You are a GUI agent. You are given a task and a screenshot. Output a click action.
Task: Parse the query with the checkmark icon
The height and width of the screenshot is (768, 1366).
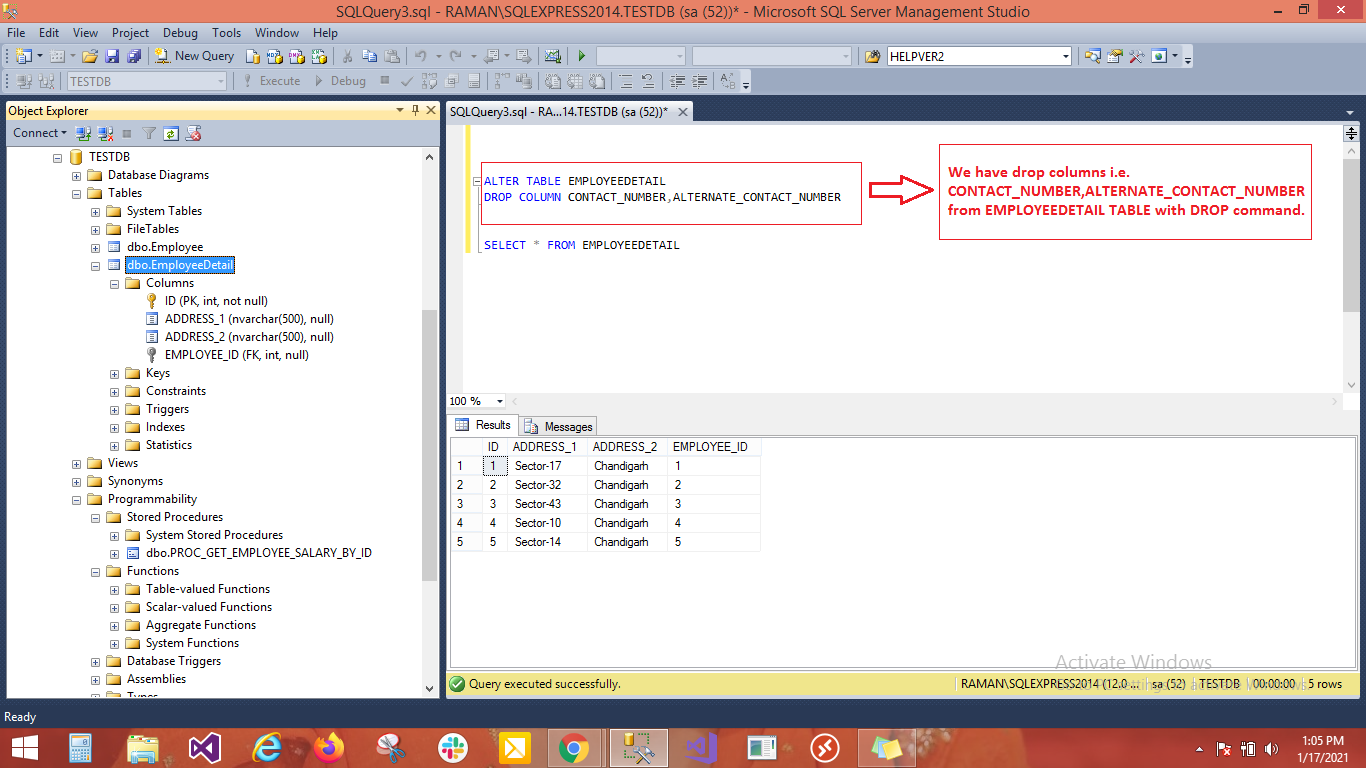[407, 81]
